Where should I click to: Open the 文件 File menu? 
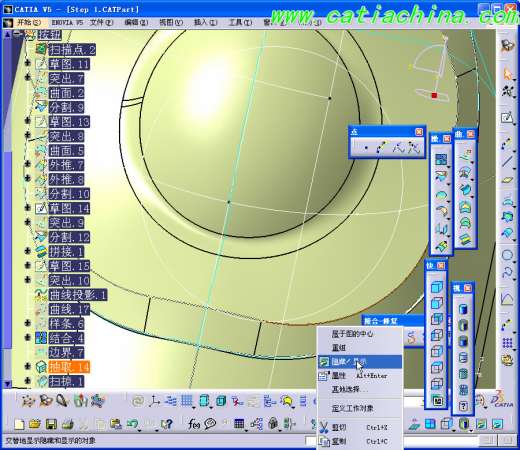[x=102, y=22]
